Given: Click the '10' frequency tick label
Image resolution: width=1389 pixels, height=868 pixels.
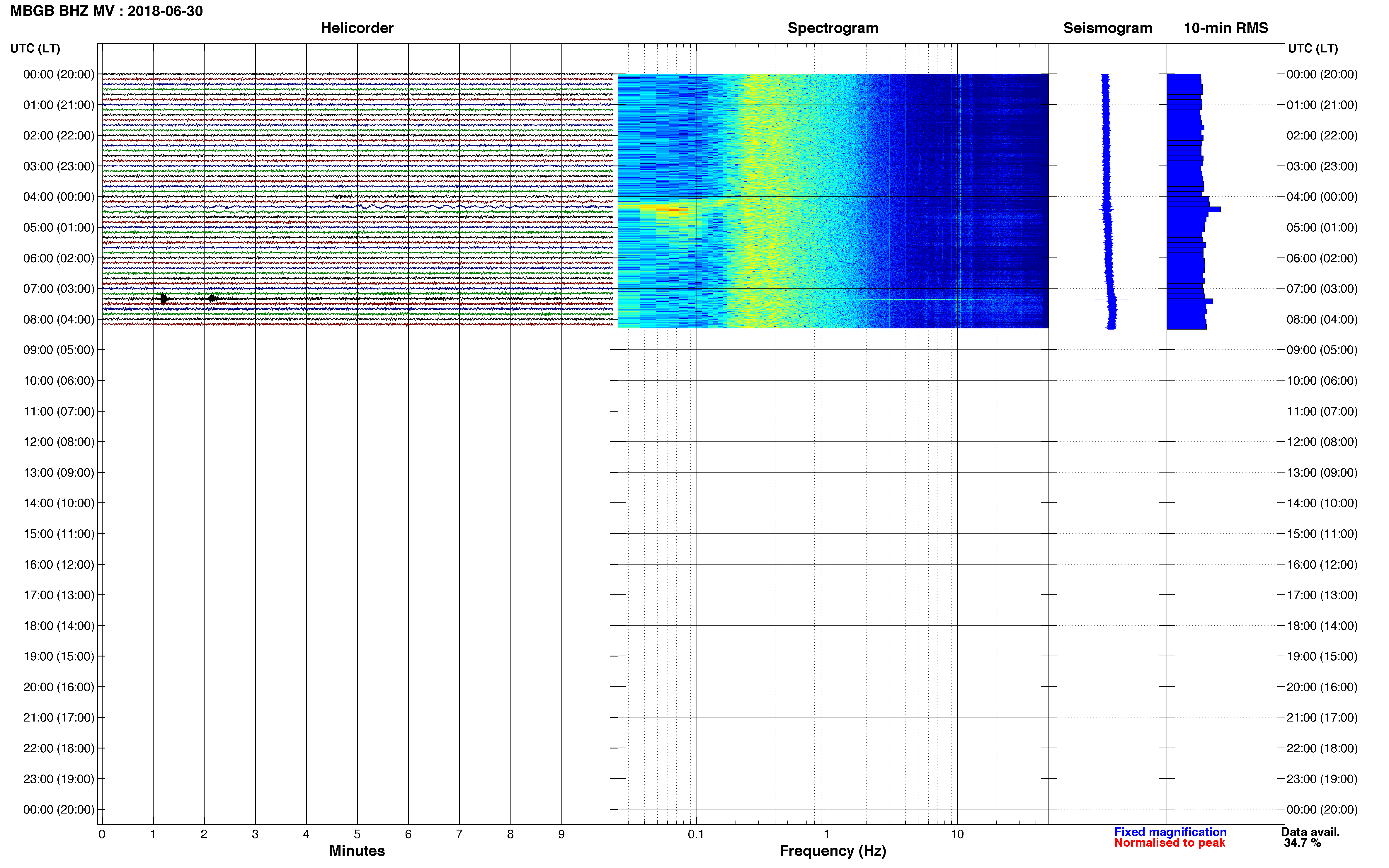Looking at the screenshot, I should click(957, 834).
